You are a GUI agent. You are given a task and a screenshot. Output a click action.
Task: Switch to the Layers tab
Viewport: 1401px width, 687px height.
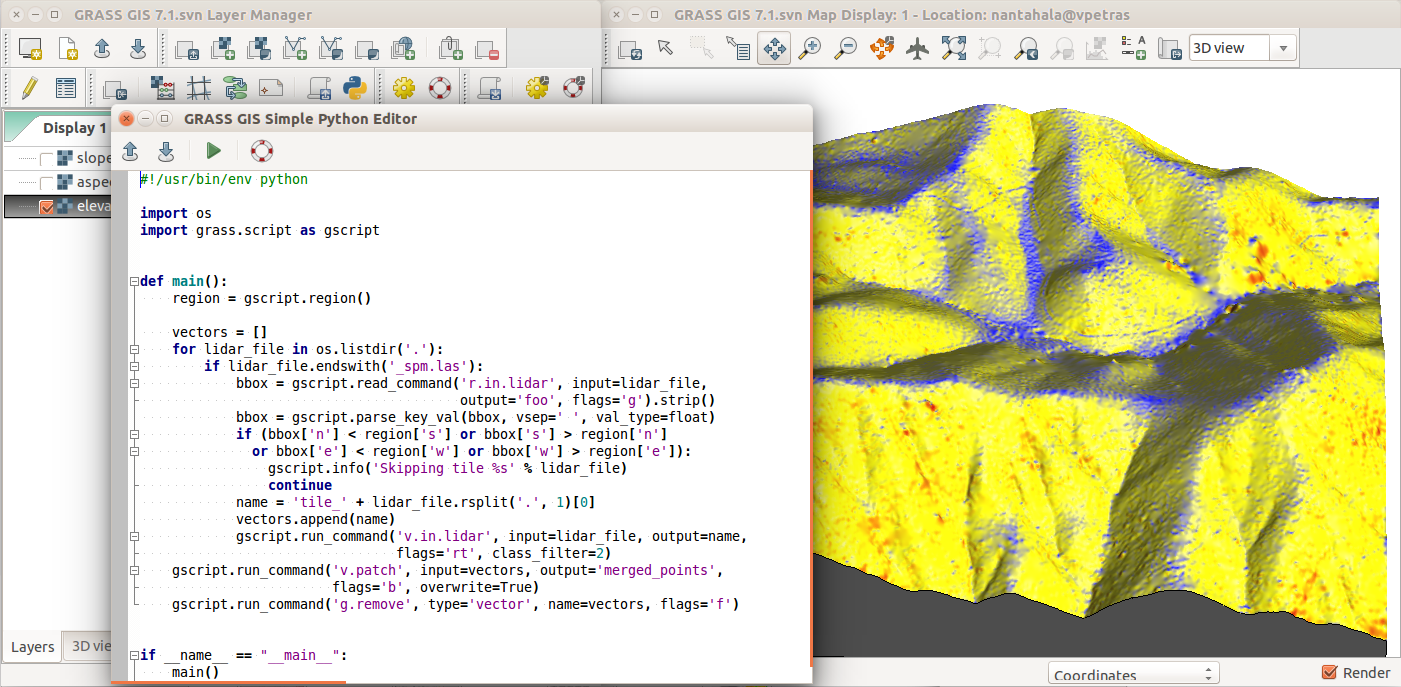point(32,647)
